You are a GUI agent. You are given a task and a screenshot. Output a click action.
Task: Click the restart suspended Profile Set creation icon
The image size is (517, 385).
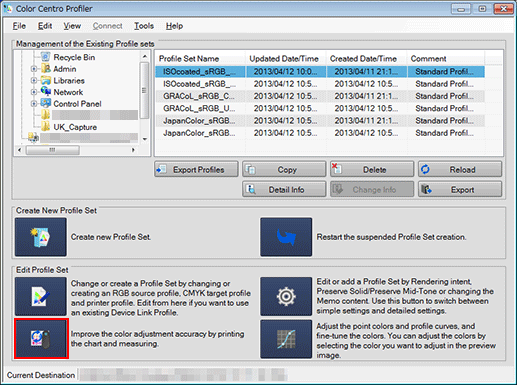(286, 237)
